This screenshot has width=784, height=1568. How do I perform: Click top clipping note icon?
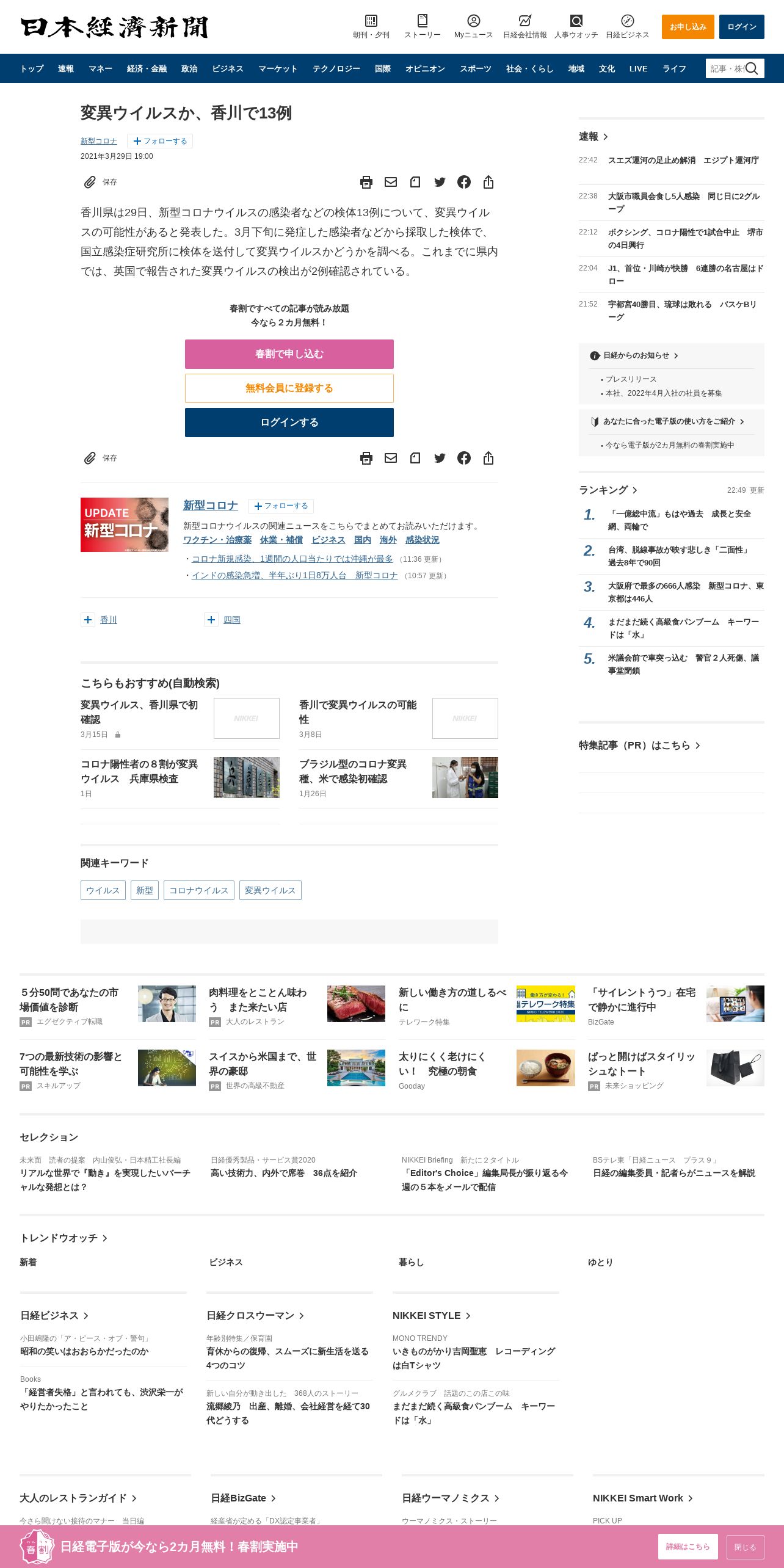point(415,182)
